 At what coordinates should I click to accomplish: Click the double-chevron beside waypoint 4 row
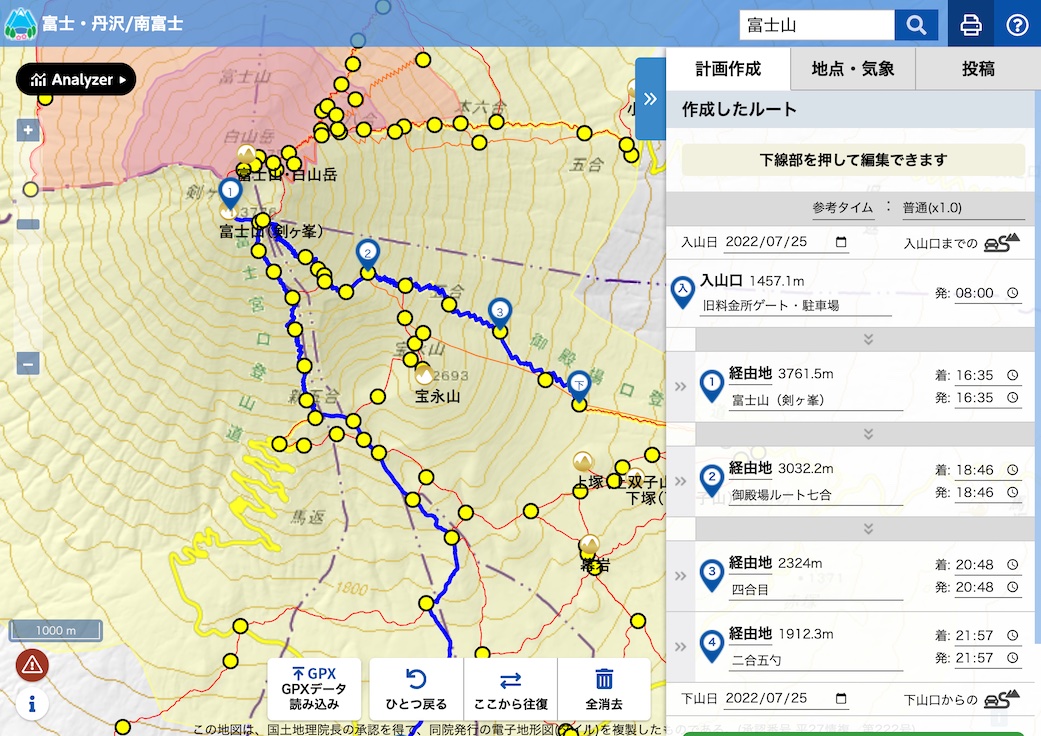[681, 647]
